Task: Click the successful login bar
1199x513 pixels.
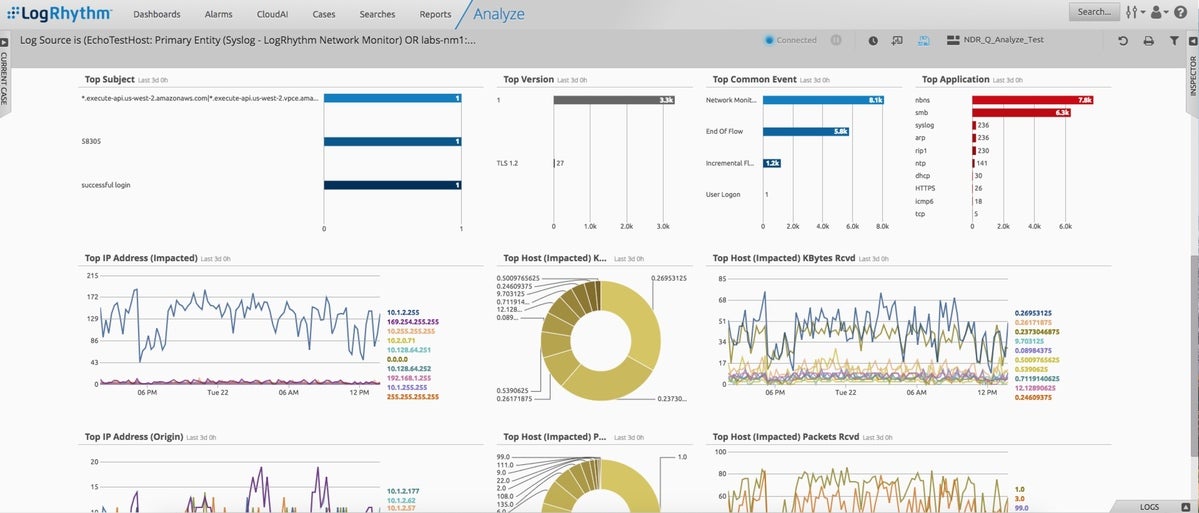Action: [392, 185]
